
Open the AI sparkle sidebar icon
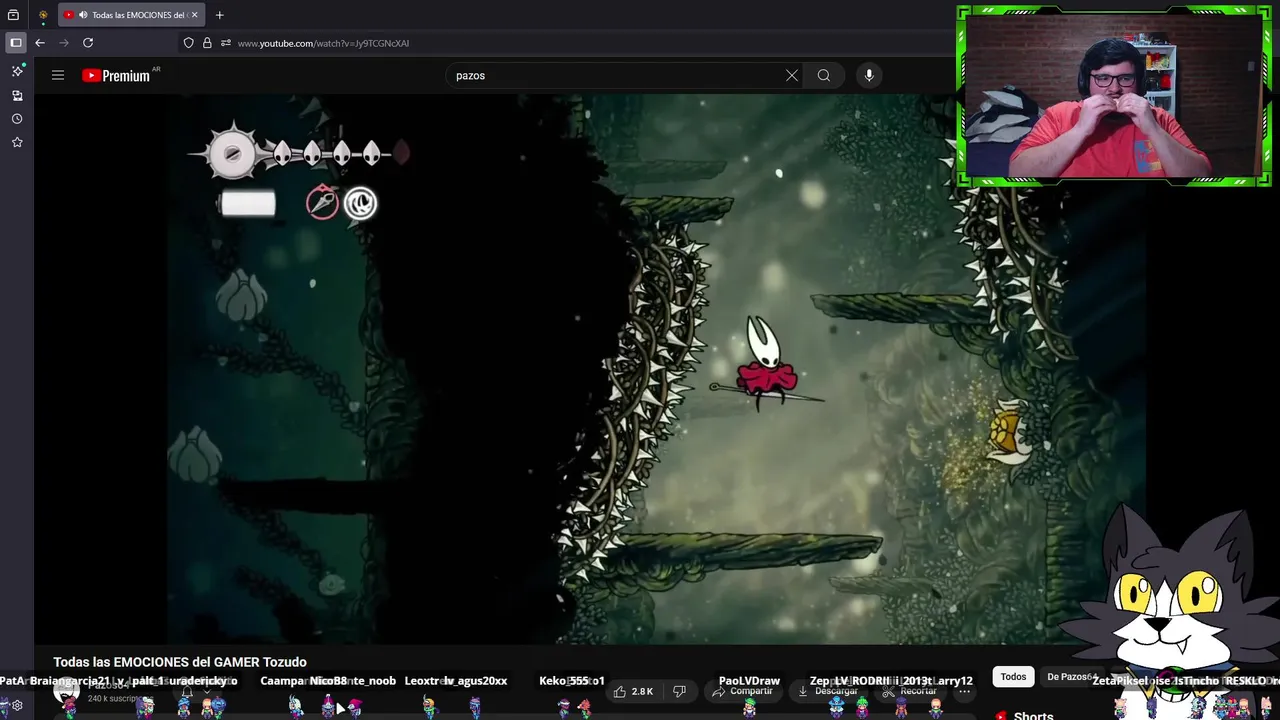point(17,71)
